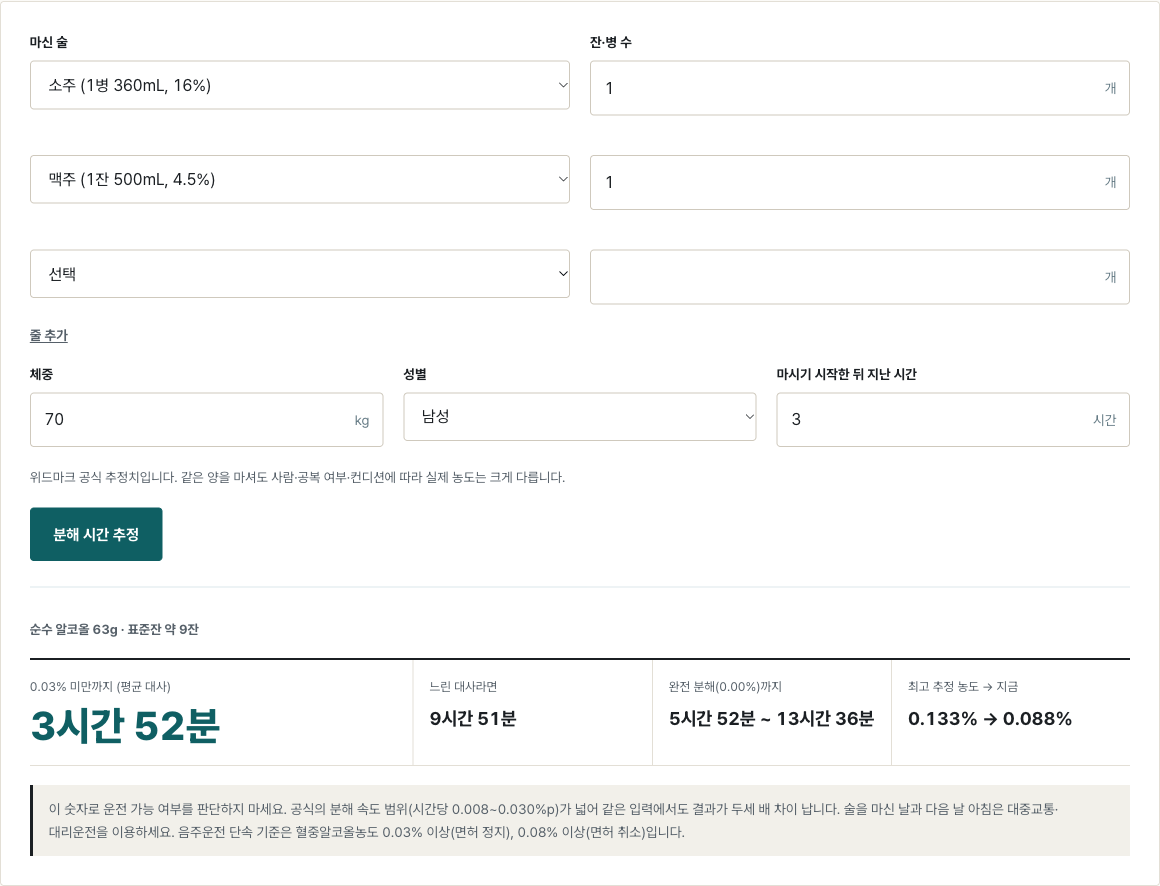Click the driving warning notice paragraph
This screenshot has height=886, width=1160.
581,820
